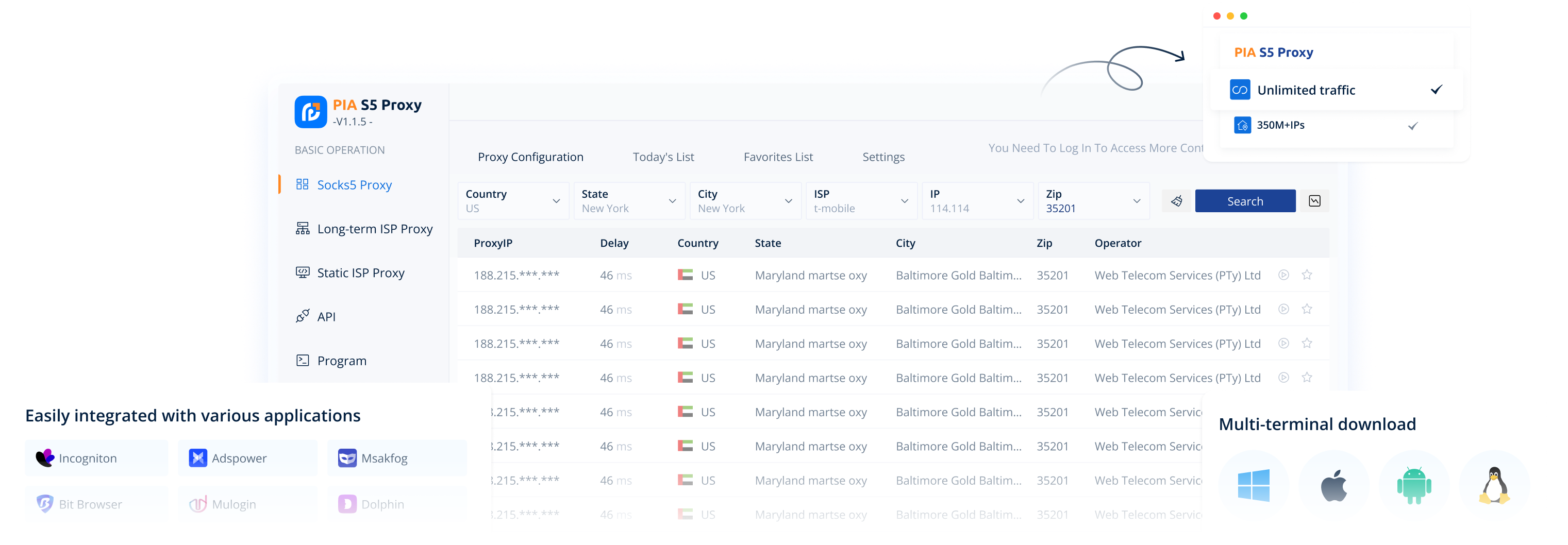1568x545 pixels.
Task: Click the 350M+IPs home icon
Action: click(1242, 125)
